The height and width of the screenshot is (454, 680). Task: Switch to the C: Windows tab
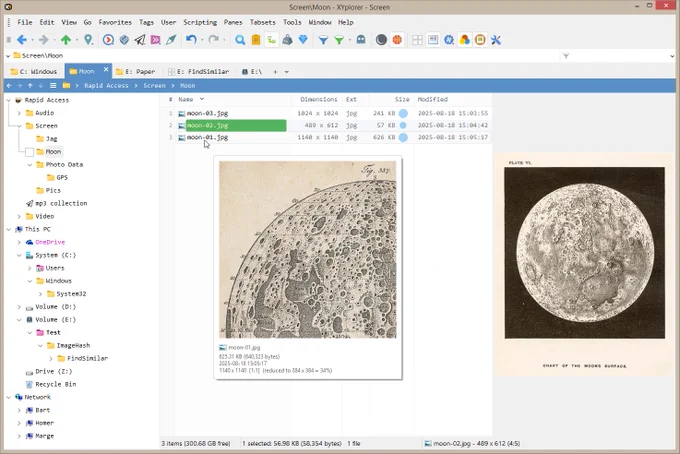click(34, 72)
